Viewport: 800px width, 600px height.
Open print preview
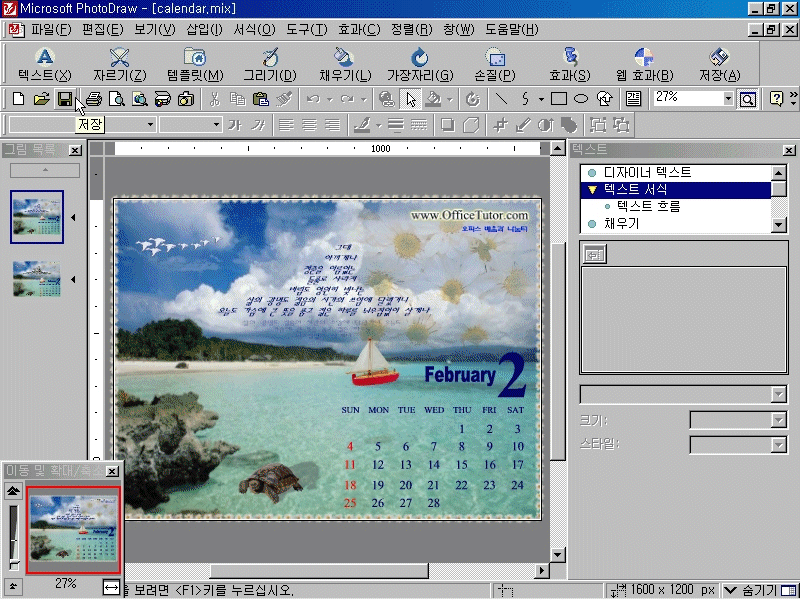point(116,98)
